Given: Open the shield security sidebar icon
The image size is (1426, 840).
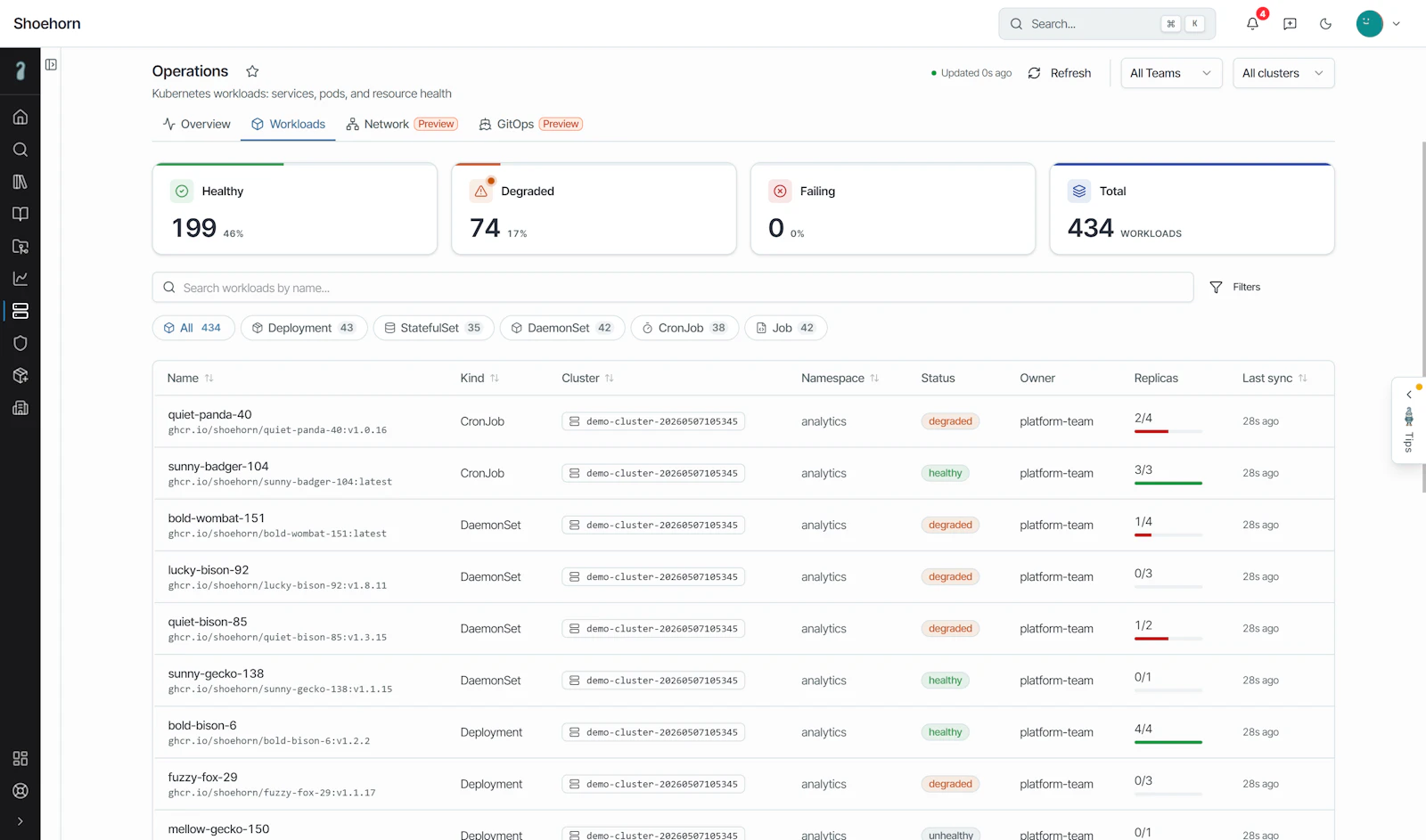Looking at the screenshot, I should click(20, 343).
